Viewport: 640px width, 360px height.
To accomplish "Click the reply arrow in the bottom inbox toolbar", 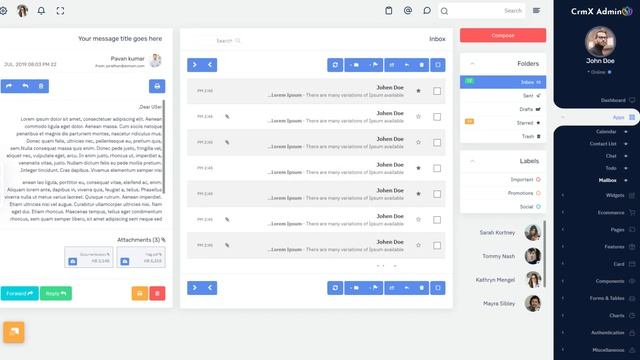I will 407,288.
